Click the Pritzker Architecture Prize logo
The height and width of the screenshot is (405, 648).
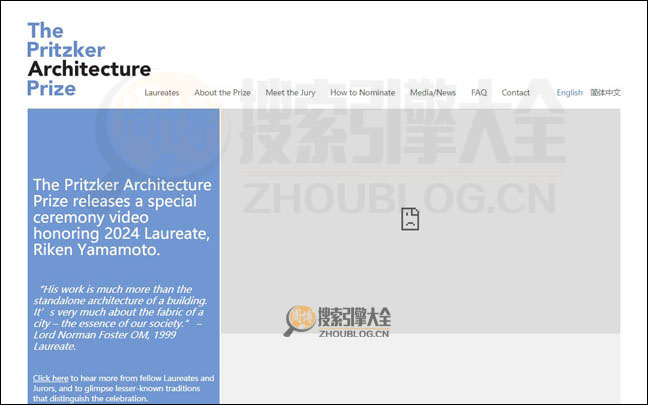tap(89, 59)
